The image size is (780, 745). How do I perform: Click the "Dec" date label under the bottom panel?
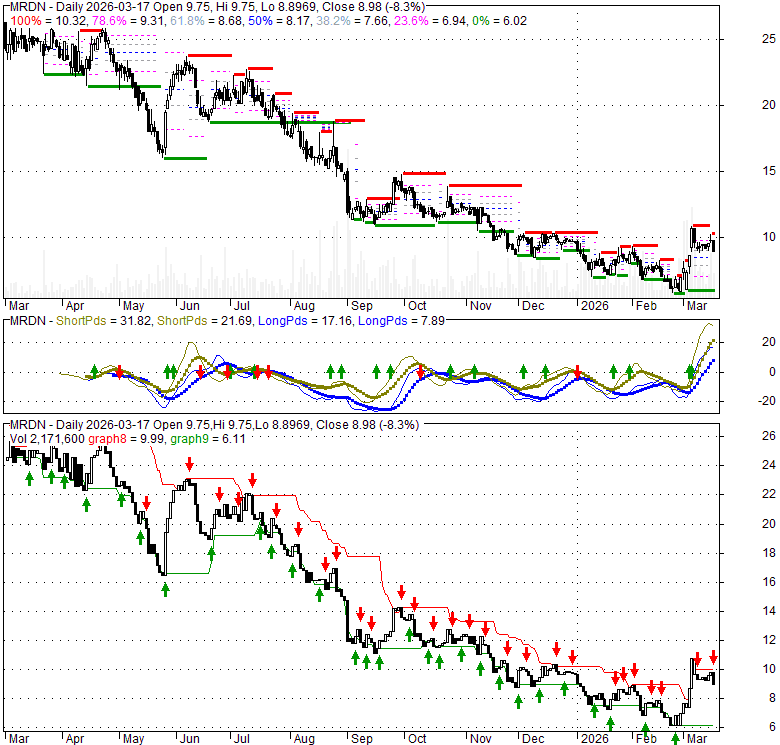click(533, 739)
